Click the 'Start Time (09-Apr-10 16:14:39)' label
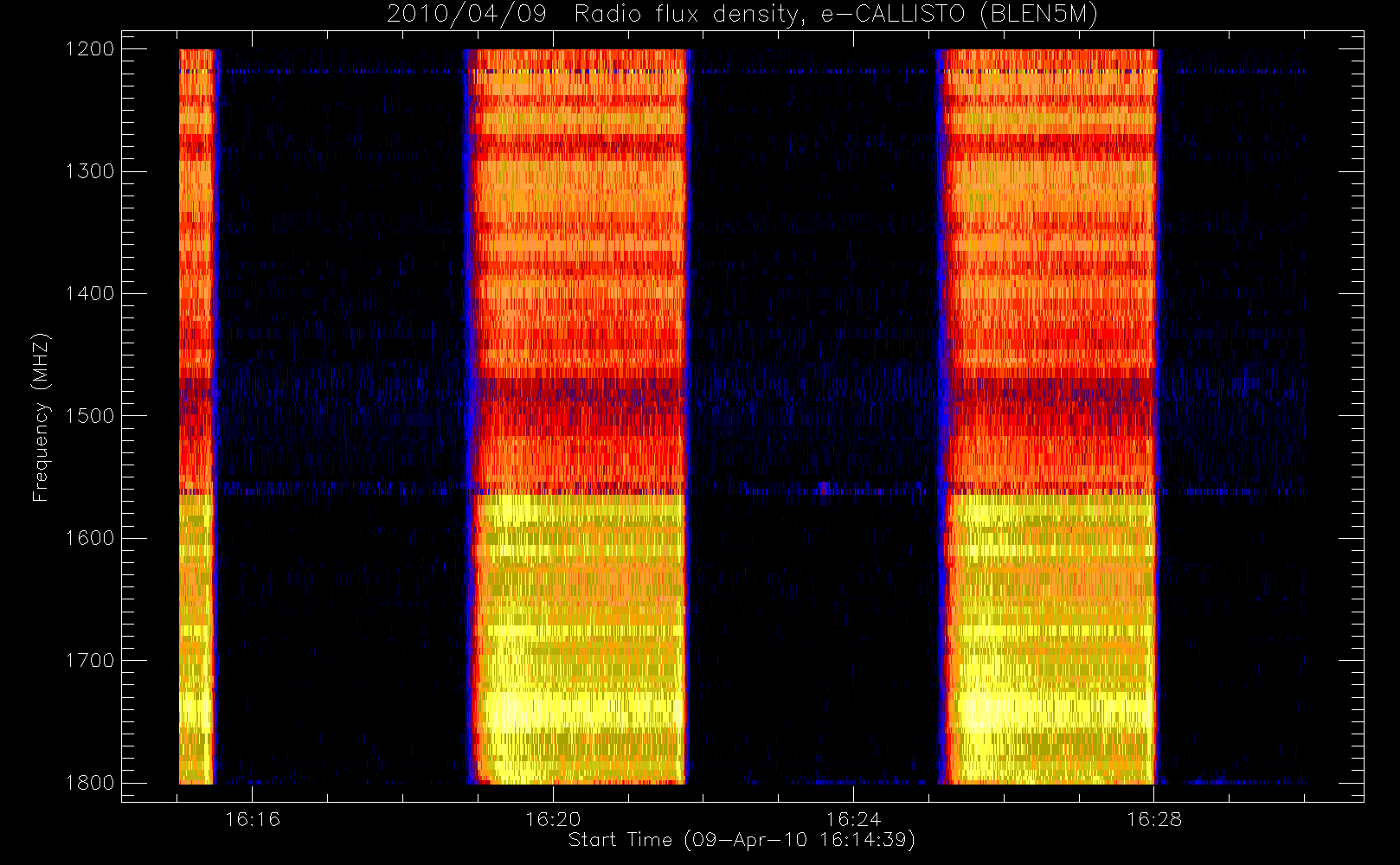 (742, 840)
